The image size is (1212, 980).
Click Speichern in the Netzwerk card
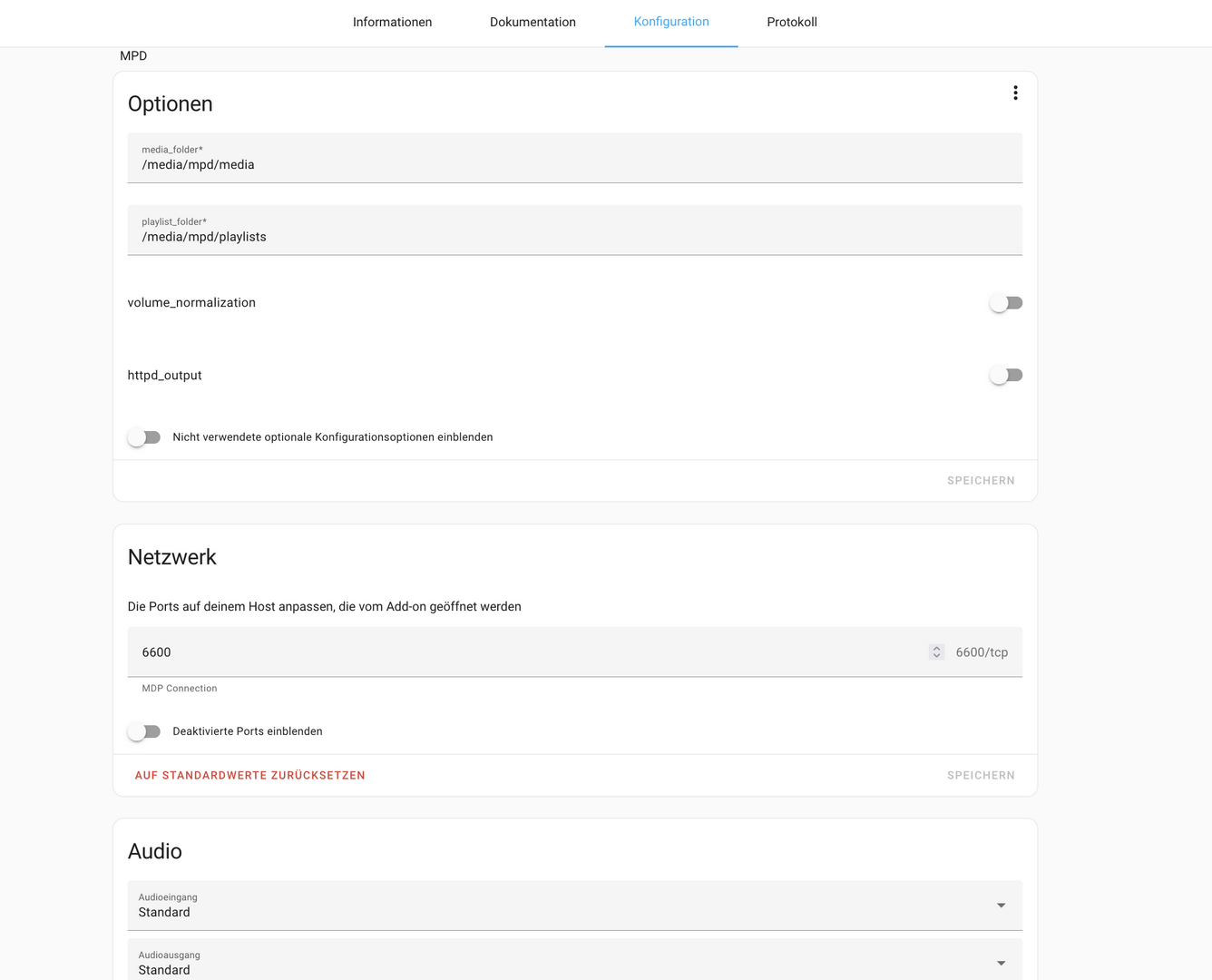pos(981,776)
